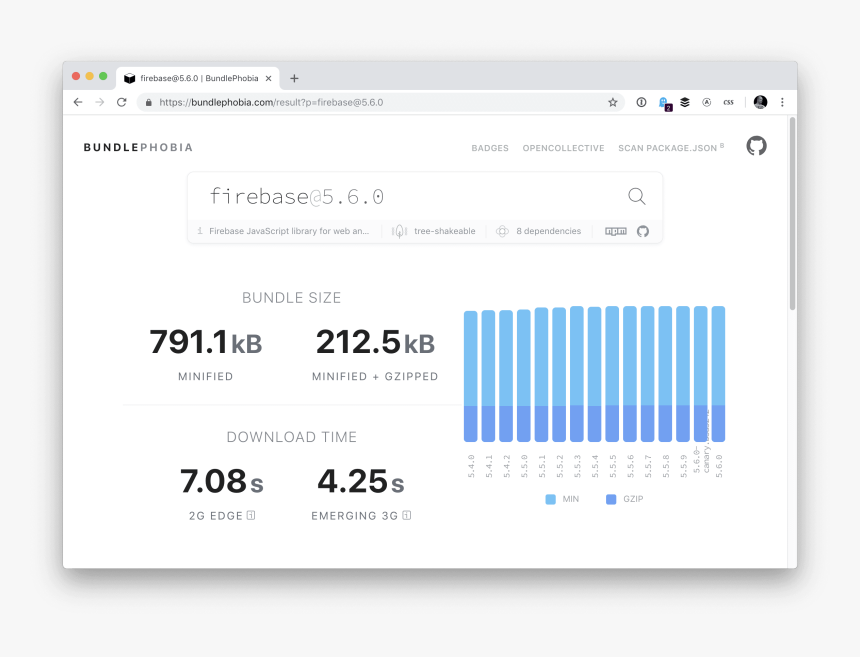The image size is (860, 657).
Task: Open GitHub repo icon in page header
Action: (x=756, y=146)
